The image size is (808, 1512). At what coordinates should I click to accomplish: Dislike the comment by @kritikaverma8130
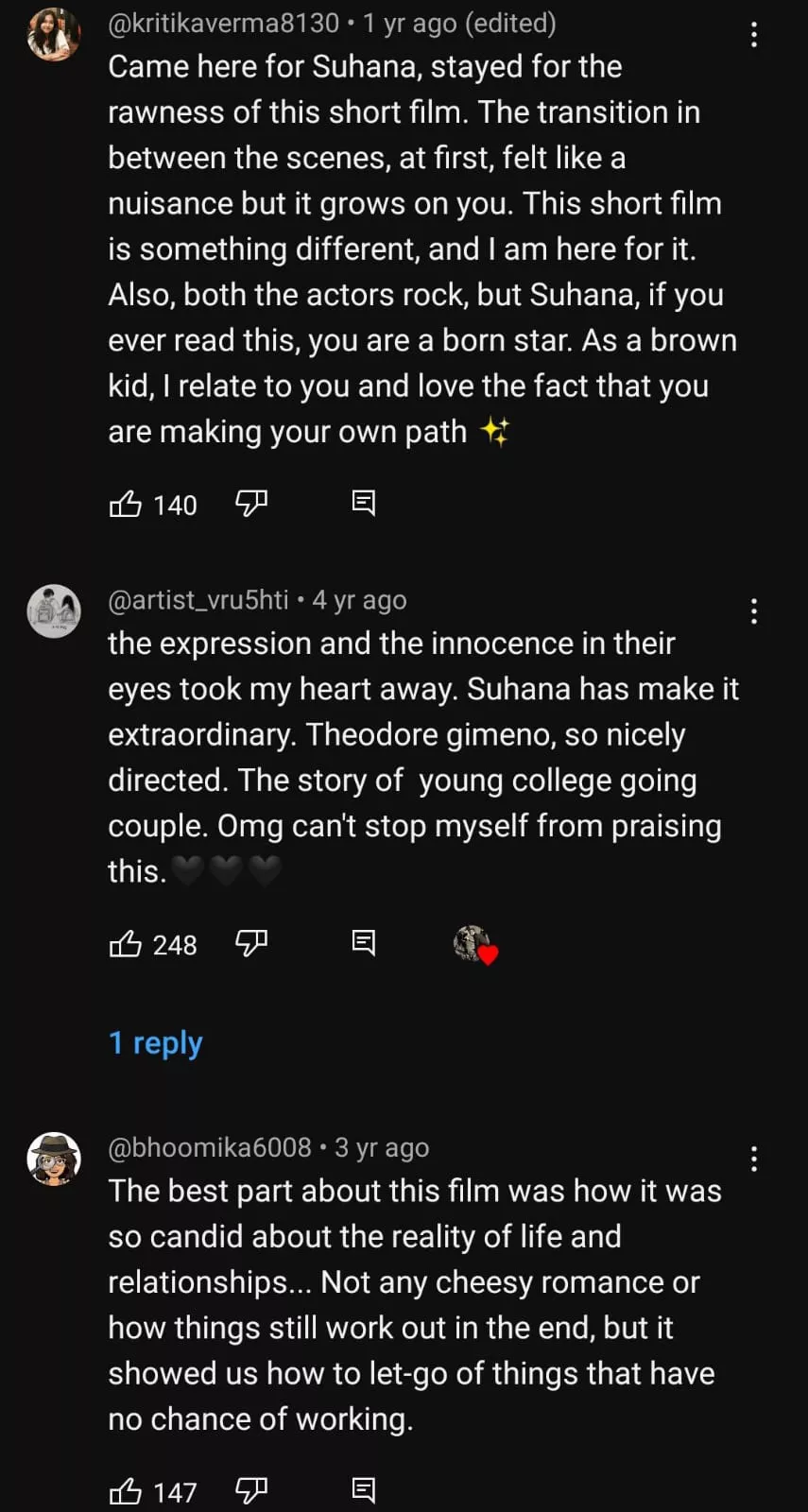(x=251, y=504)
